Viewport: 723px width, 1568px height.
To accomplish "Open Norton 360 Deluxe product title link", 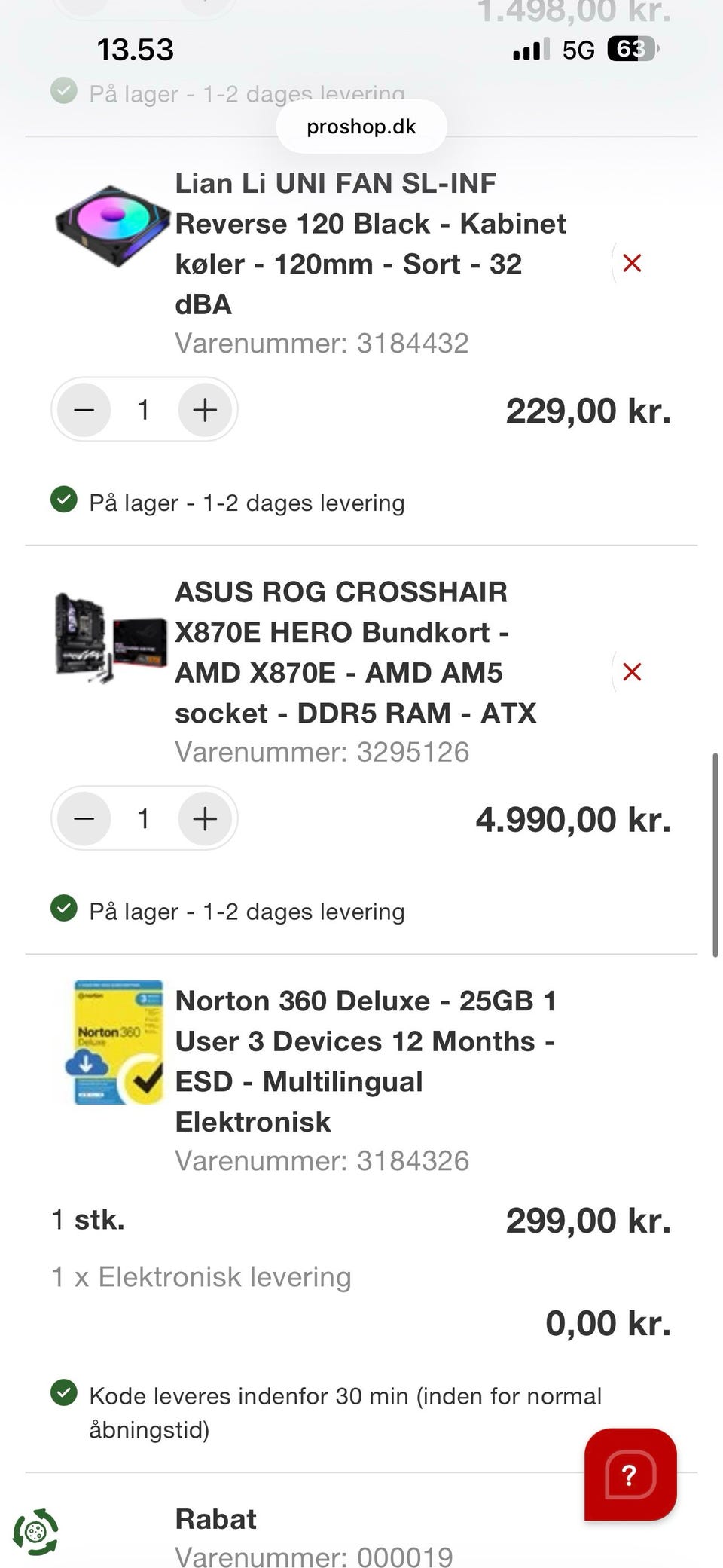I will click(x=365, y=1061).
